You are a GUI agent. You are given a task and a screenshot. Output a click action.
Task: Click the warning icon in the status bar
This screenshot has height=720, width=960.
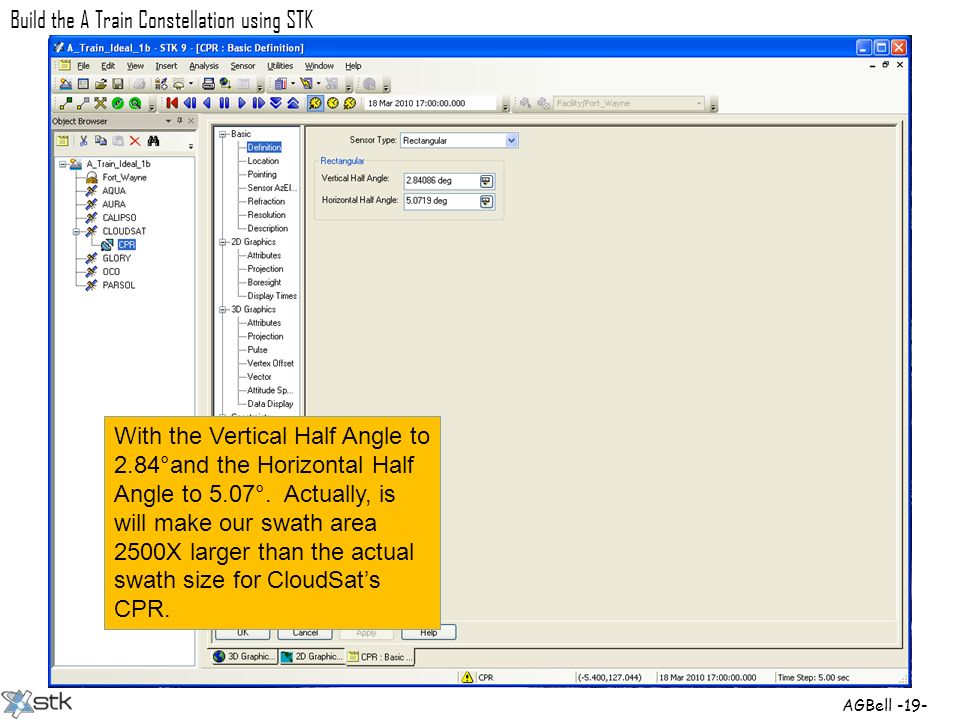[x=467, y=677]
